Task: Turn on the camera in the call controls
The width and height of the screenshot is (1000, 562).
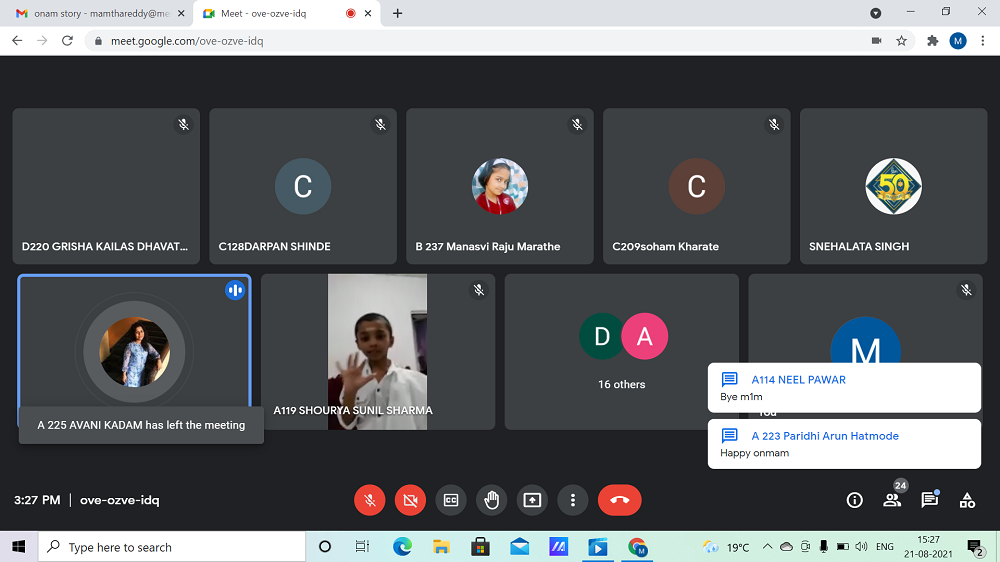Action: (x=410, y=500)
